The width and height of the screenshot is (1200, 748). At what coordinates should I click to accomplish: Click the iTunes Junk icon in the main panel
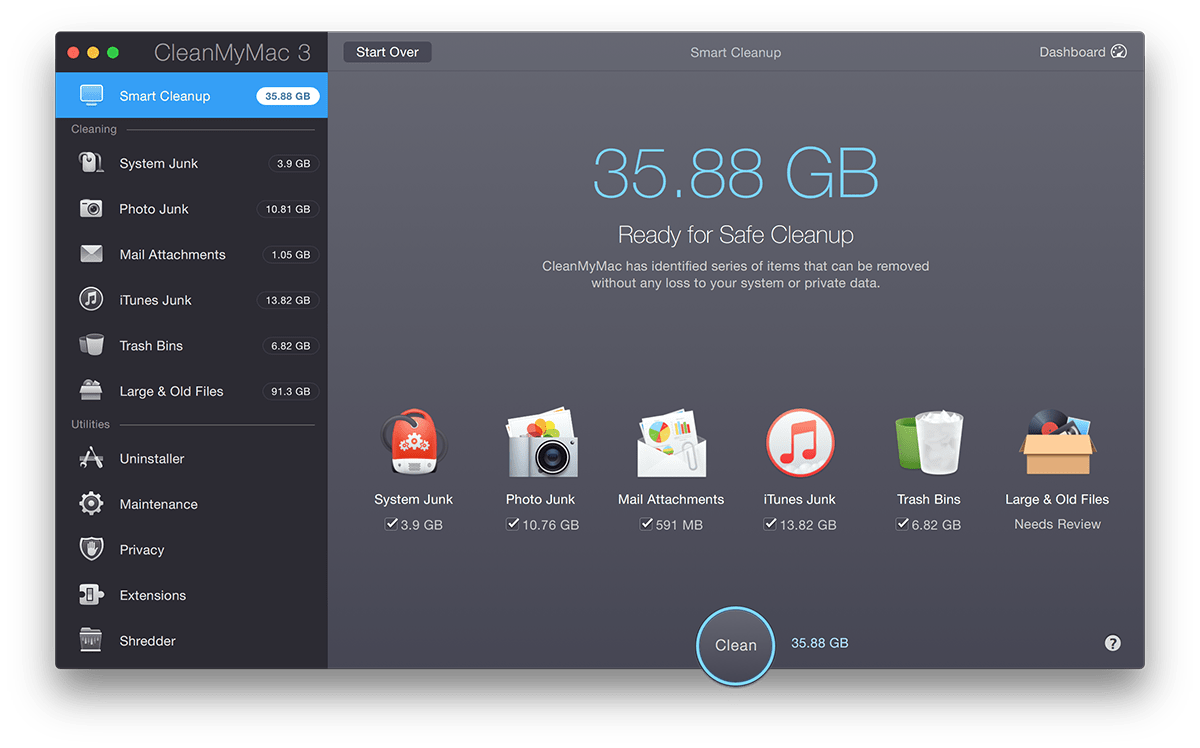[799, 443]
